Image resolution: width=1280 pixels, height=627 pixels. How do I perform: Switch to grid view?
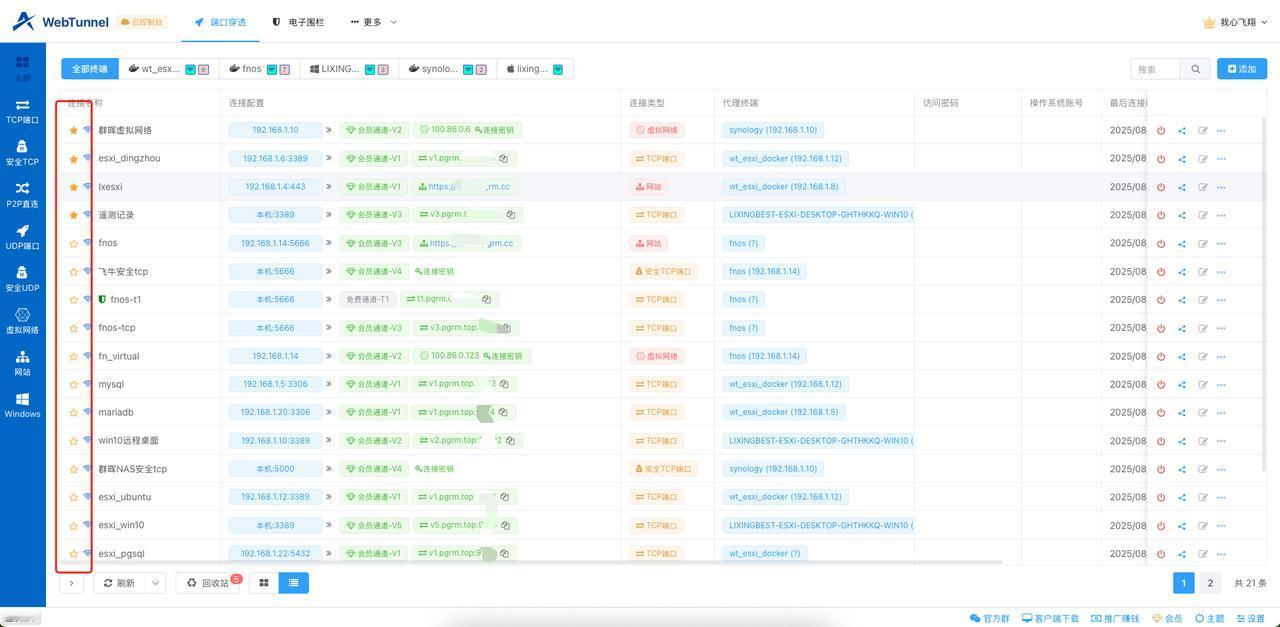[264, 583]
